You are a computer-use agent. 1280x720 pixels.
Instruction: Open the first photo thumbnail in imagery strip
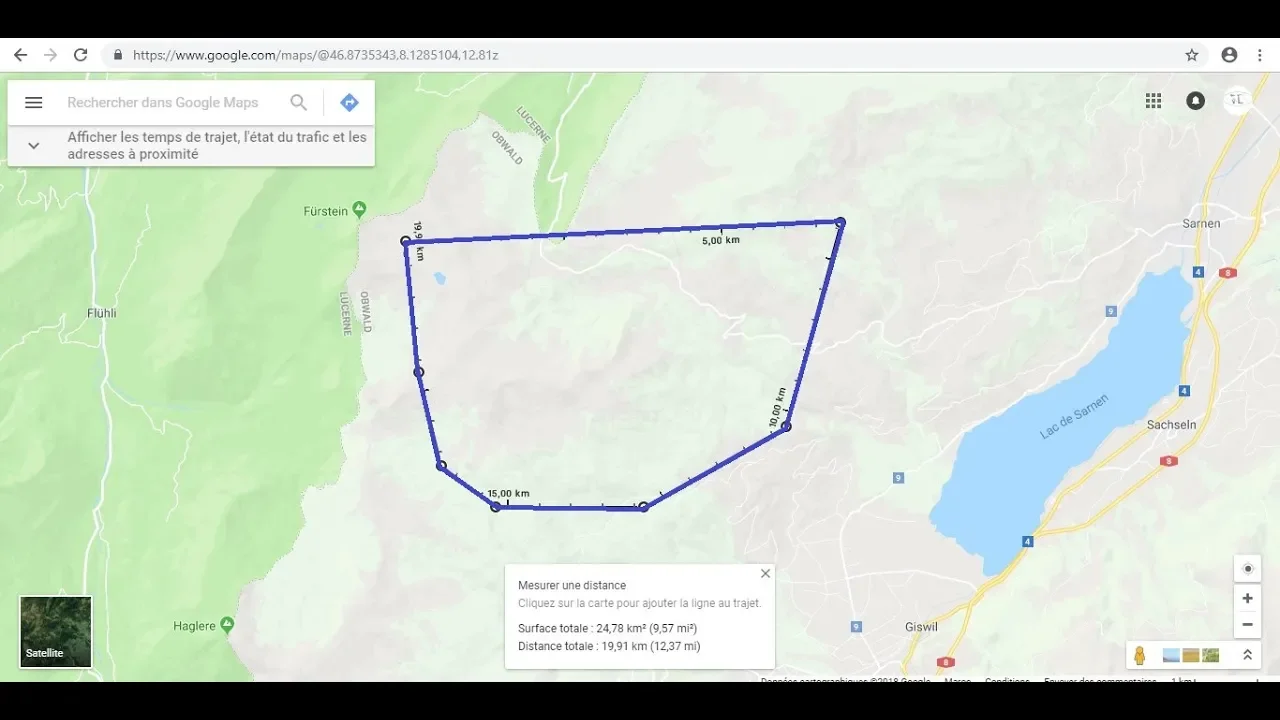[1171, 655]
